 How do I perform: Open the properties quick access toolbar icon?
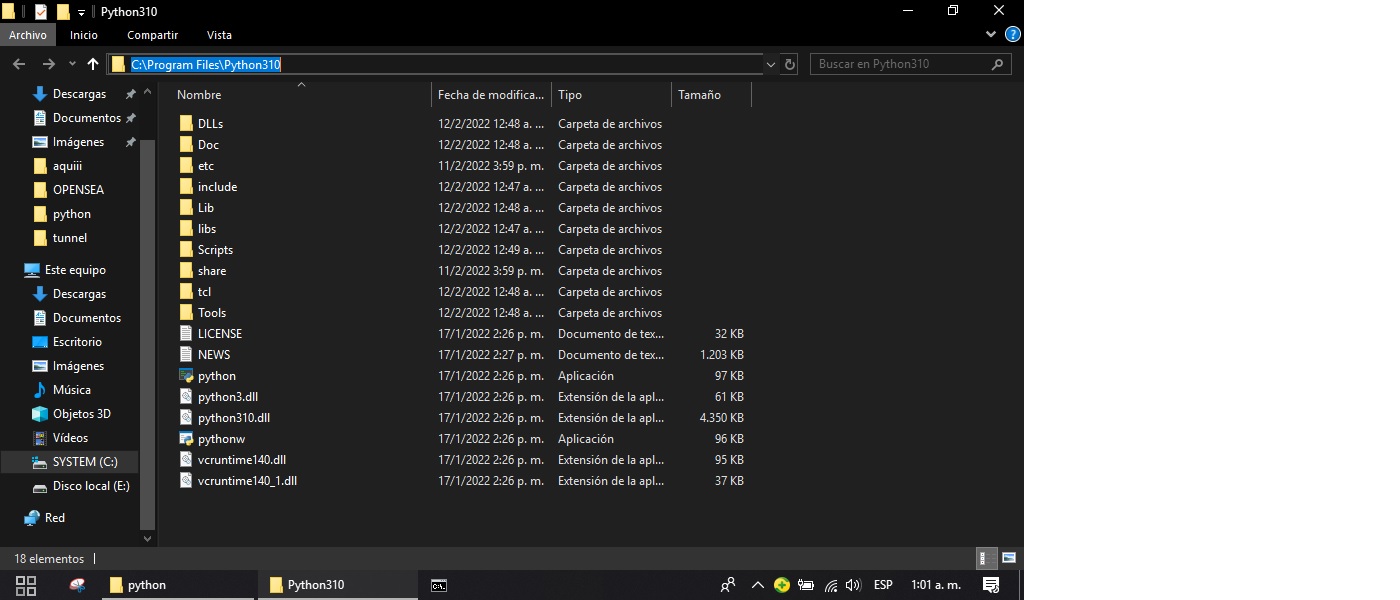[41, 12]
